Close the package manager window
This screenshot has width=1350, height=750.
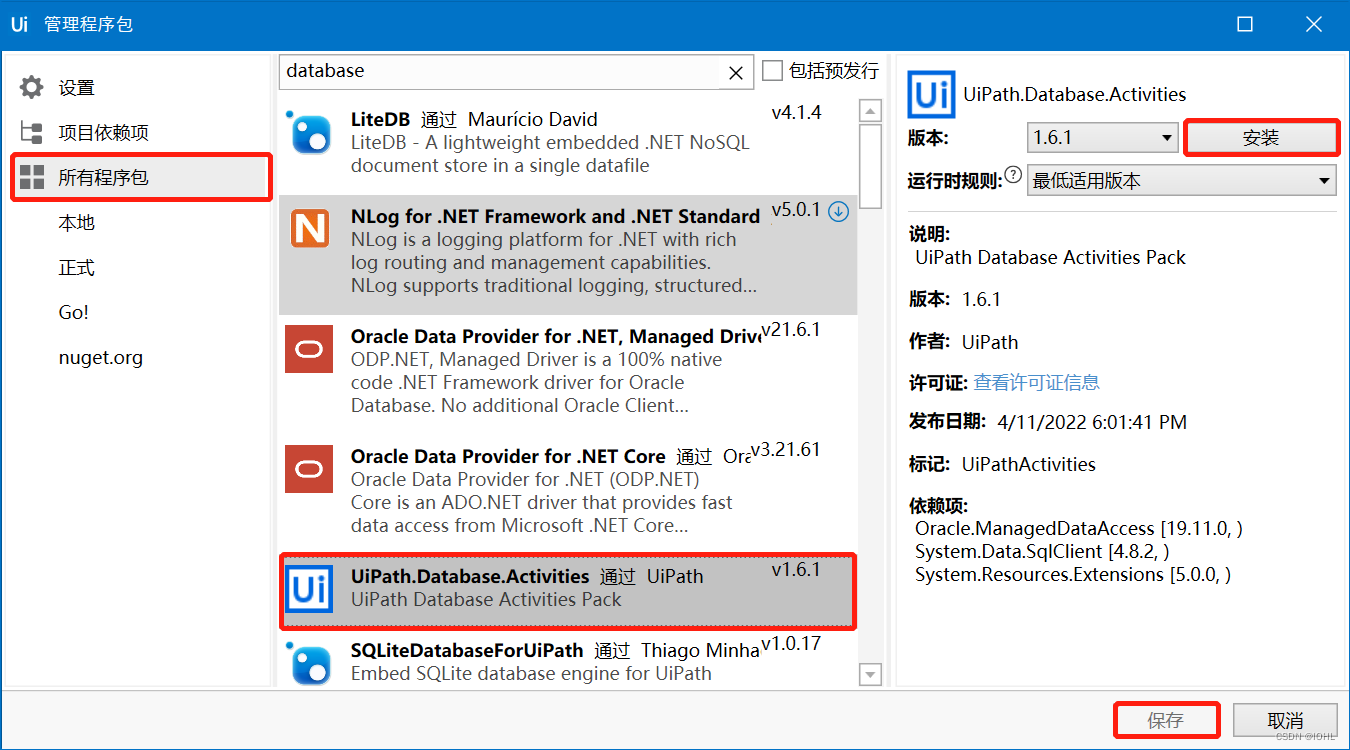[x=1313, y=24]
